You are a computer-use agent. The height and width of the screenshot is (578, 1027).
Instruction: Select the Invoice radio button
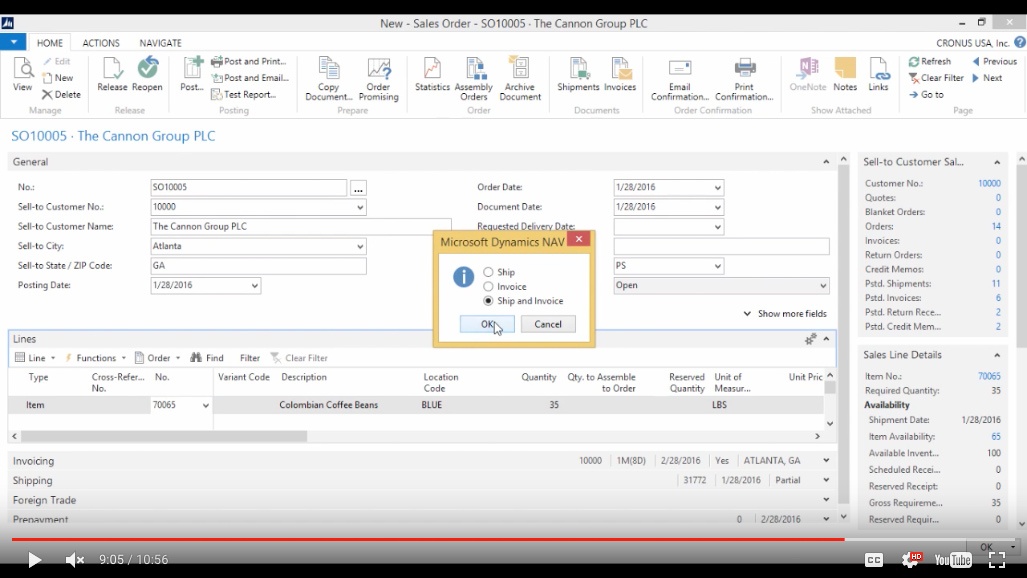488,287
